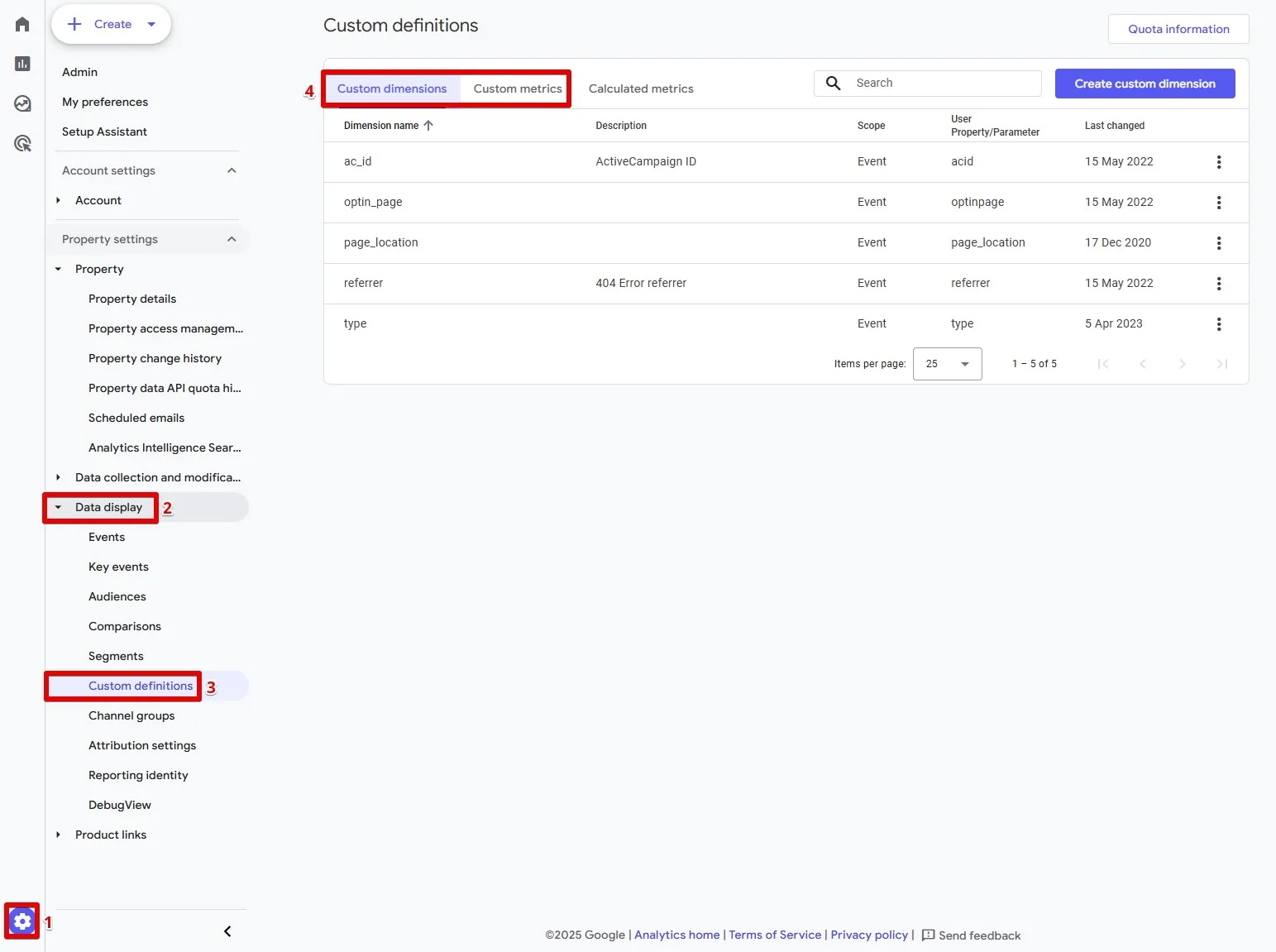
Task: Open the Home icon in left rail
Action: [x=22, y=24]
